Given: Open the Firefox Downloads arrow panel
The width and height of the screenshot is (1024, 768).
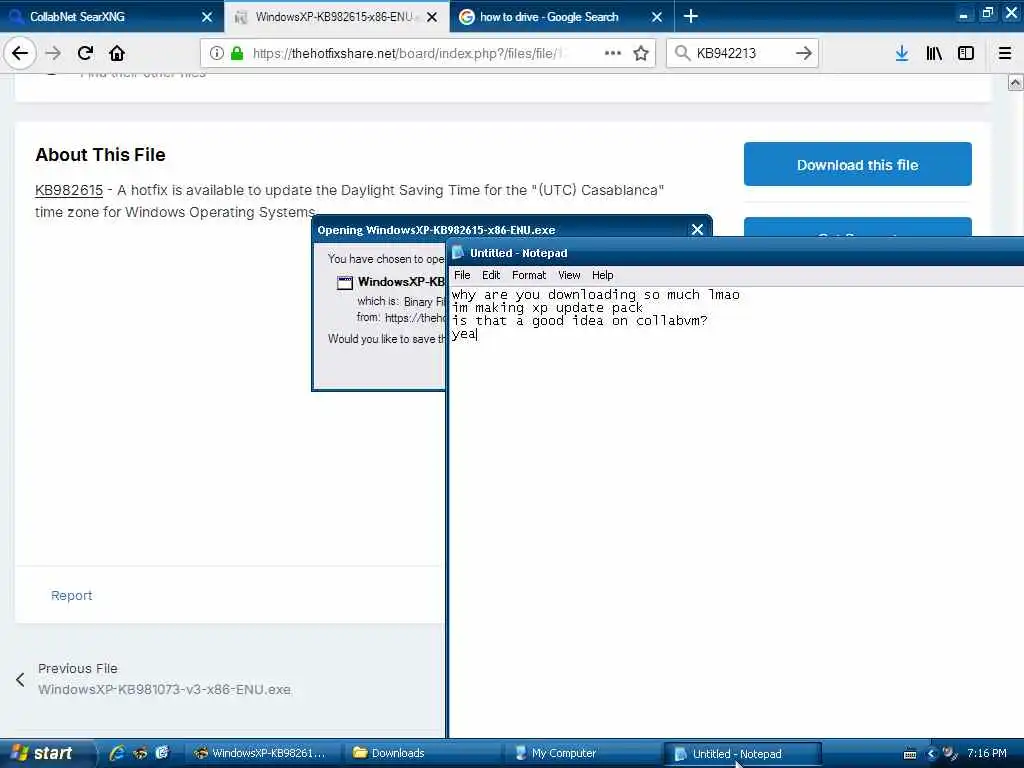Looking at the screenshot, I should 902,53.
